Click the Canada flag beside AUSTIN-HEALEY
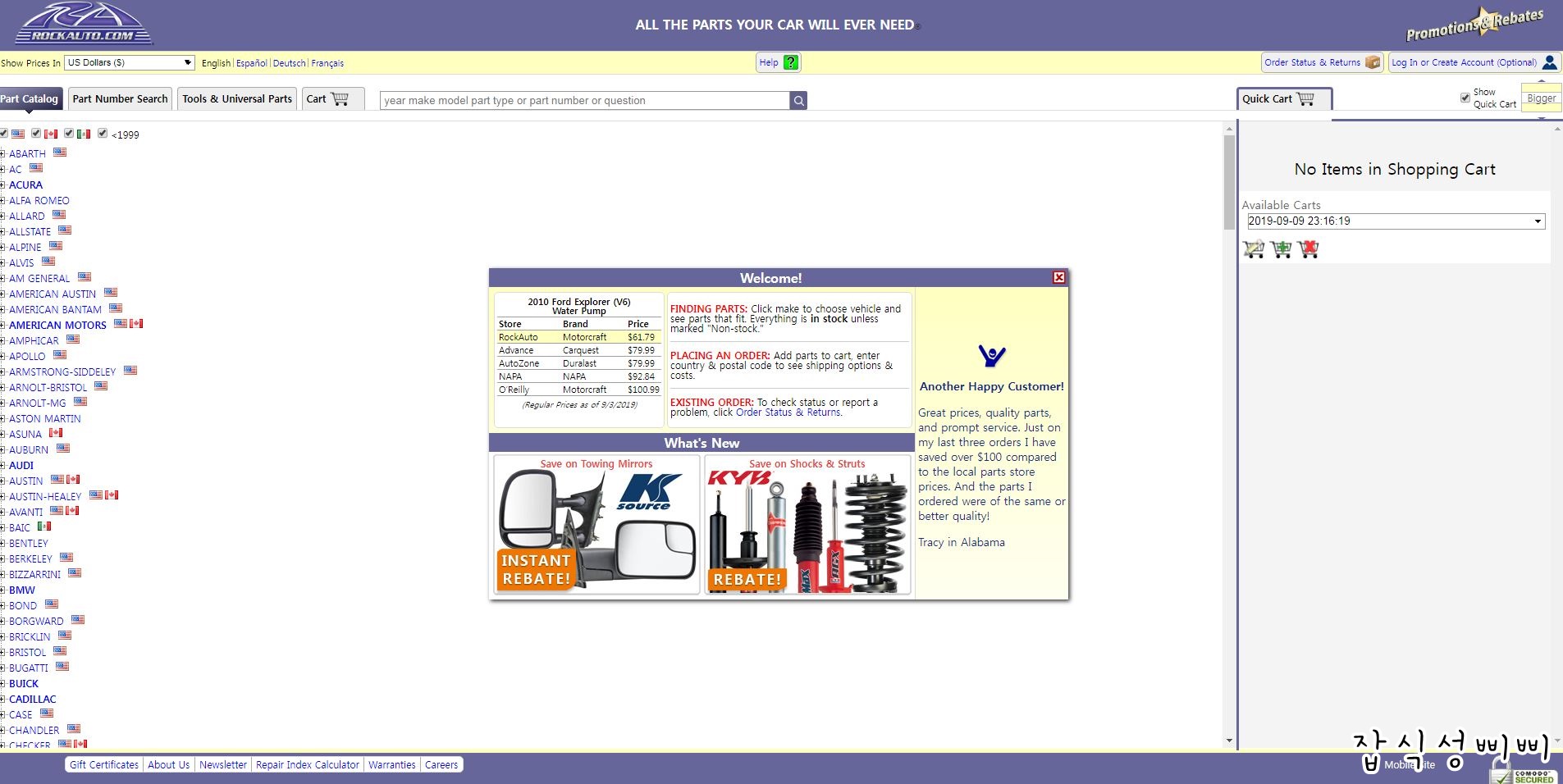The image size is (1563, 784). coord(112,495)
